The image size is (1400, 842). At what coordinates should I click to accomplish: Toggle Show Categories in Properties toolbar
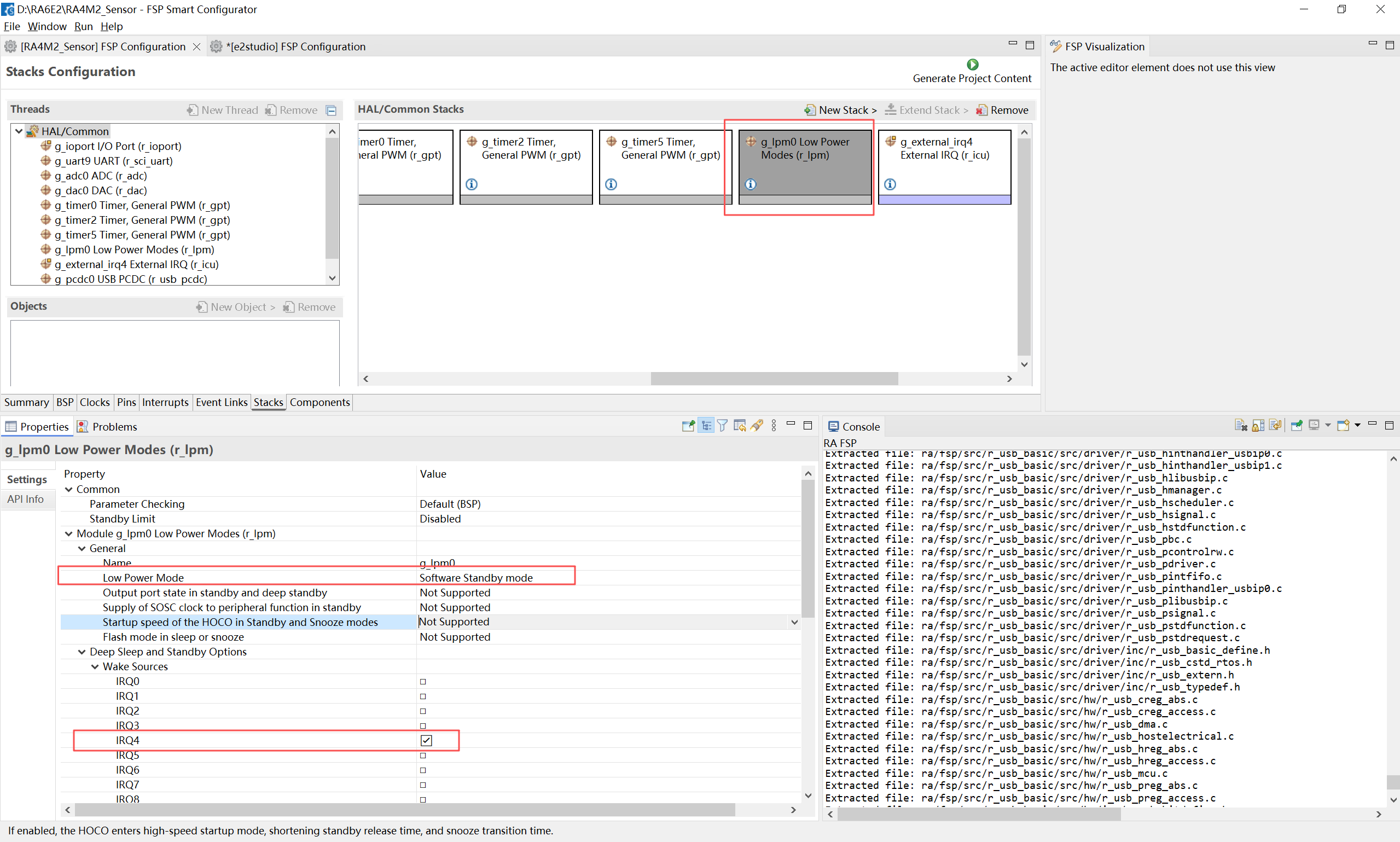(x=706, y=426)
